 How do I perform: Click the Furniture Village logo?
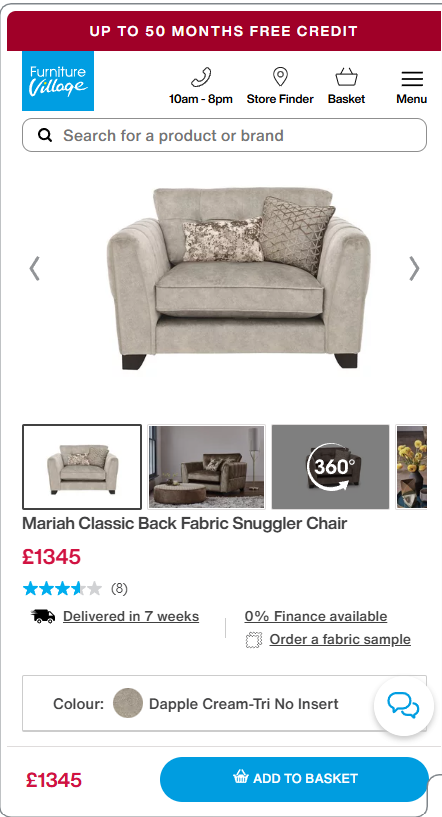click(58, 81)
